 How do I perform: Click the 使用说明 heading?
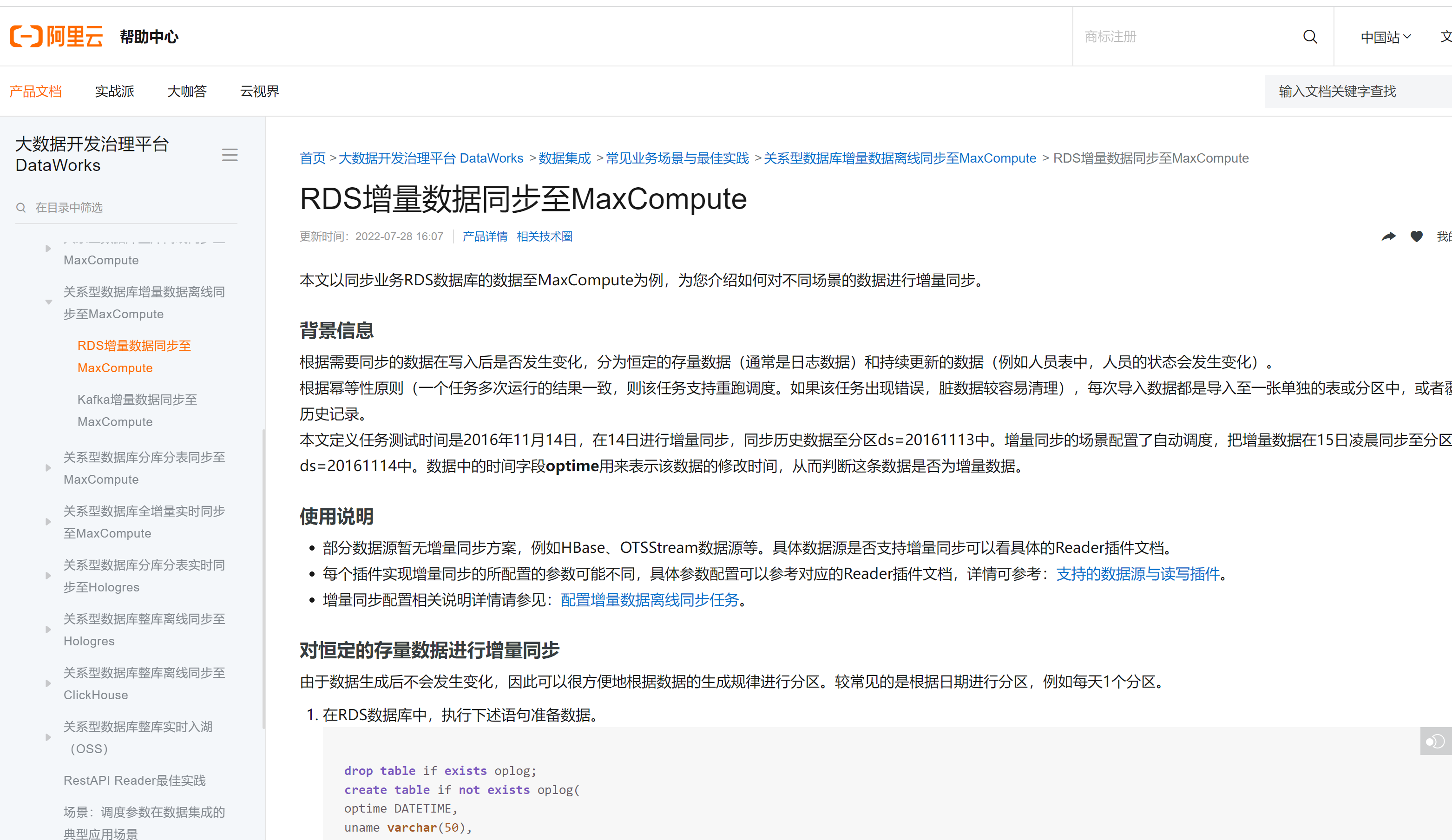(336, 516)
